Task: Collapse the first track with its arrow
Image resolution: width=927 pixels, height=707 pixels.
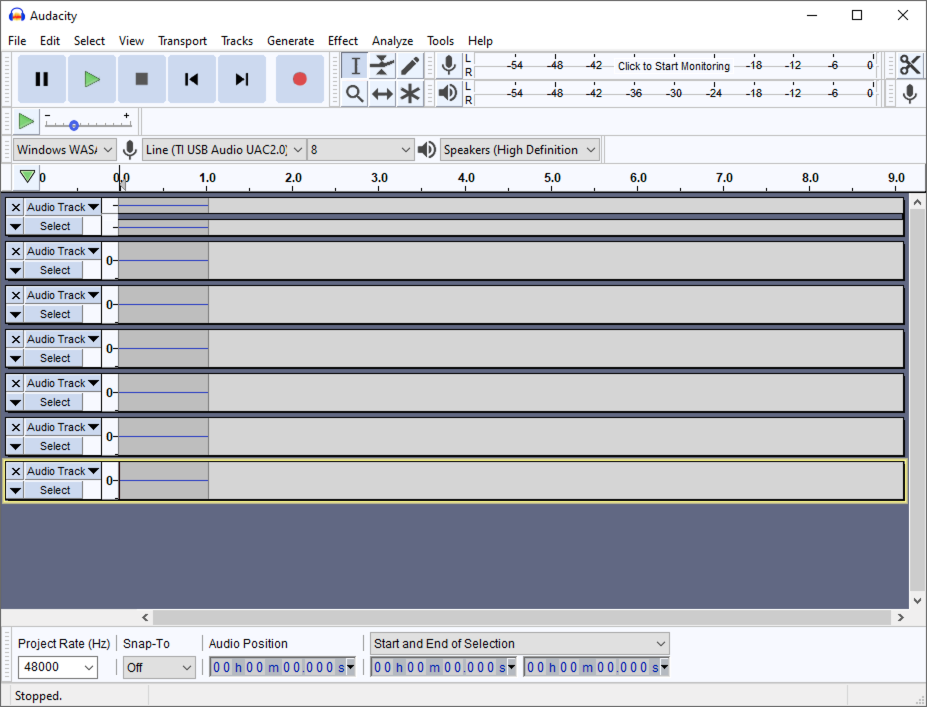Action: (15, 226)
